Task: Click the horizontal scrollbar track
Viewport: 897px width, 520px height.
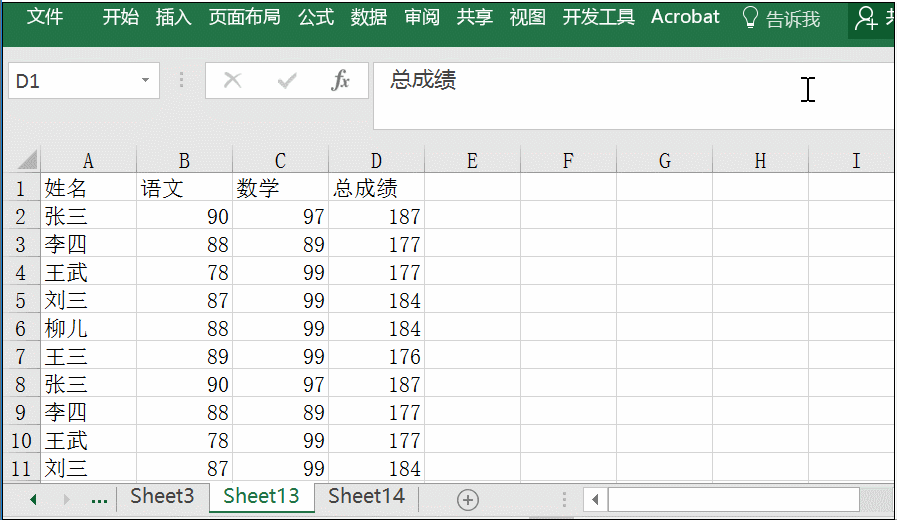Action: point(733,499)
